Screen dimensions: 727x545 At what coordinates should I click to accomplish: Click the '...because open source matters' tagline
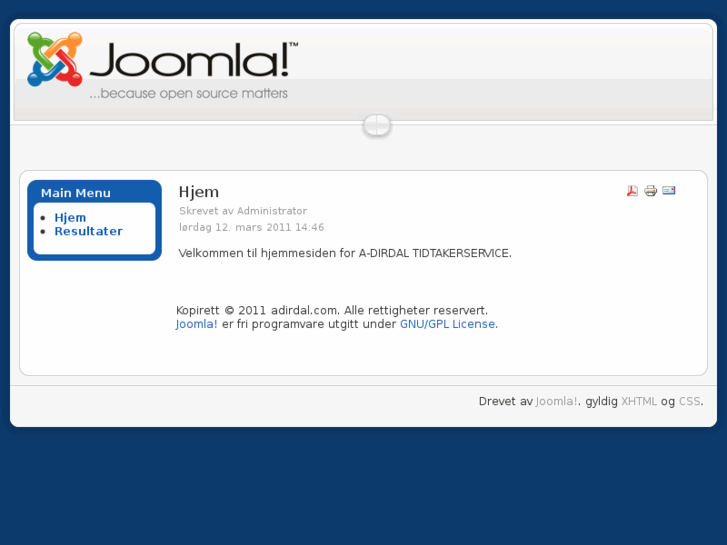tap(188, 93)
